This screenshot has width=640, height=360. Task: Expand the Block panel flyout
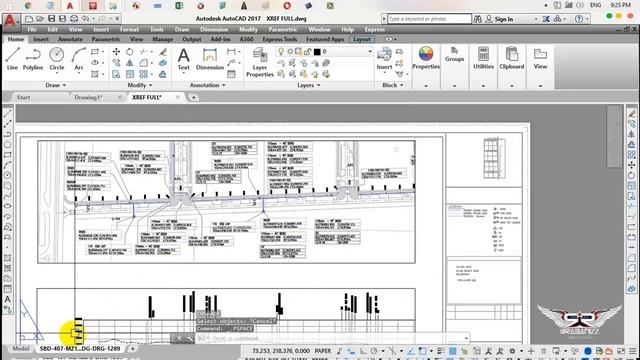[x=393, y=85]
